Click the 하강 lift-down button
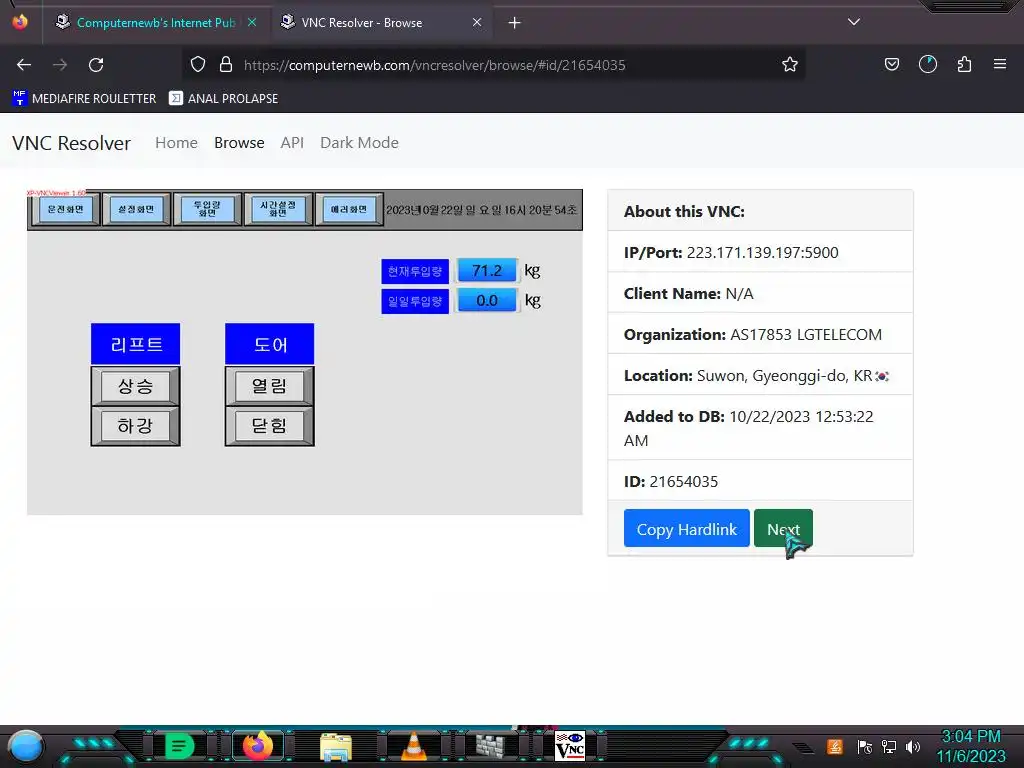The width and height of the screenshot is (1024, 768). coord(135,426)
